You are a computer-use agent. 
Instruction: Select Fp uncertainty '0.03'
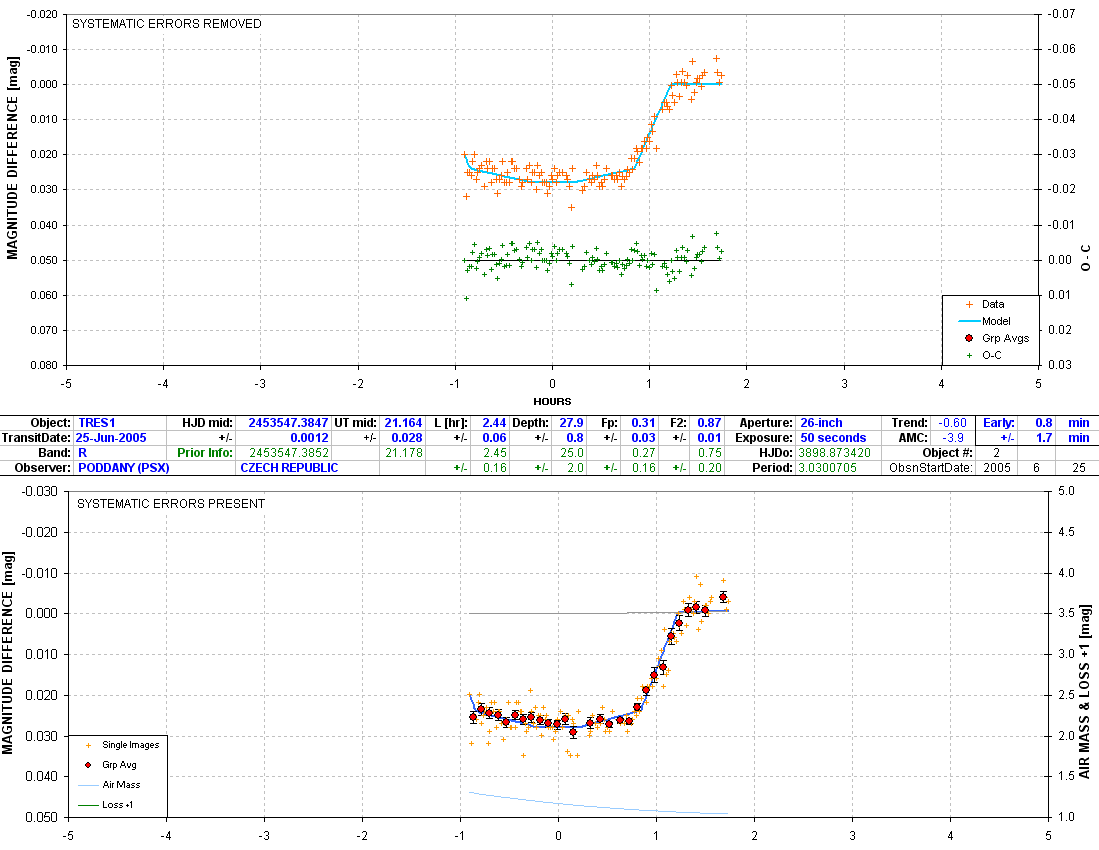(x=643, y=438)
